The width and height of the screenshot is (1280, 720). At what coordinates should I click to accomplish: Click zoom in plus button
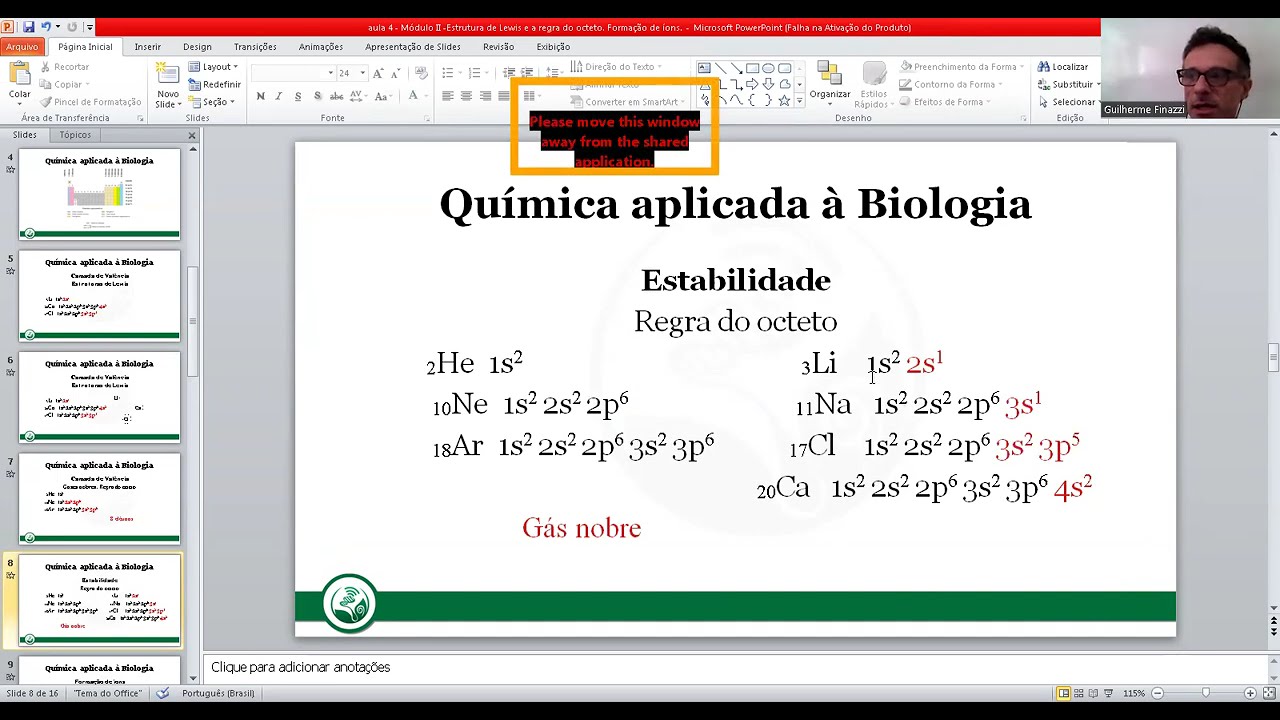(x=1250, y=693)
